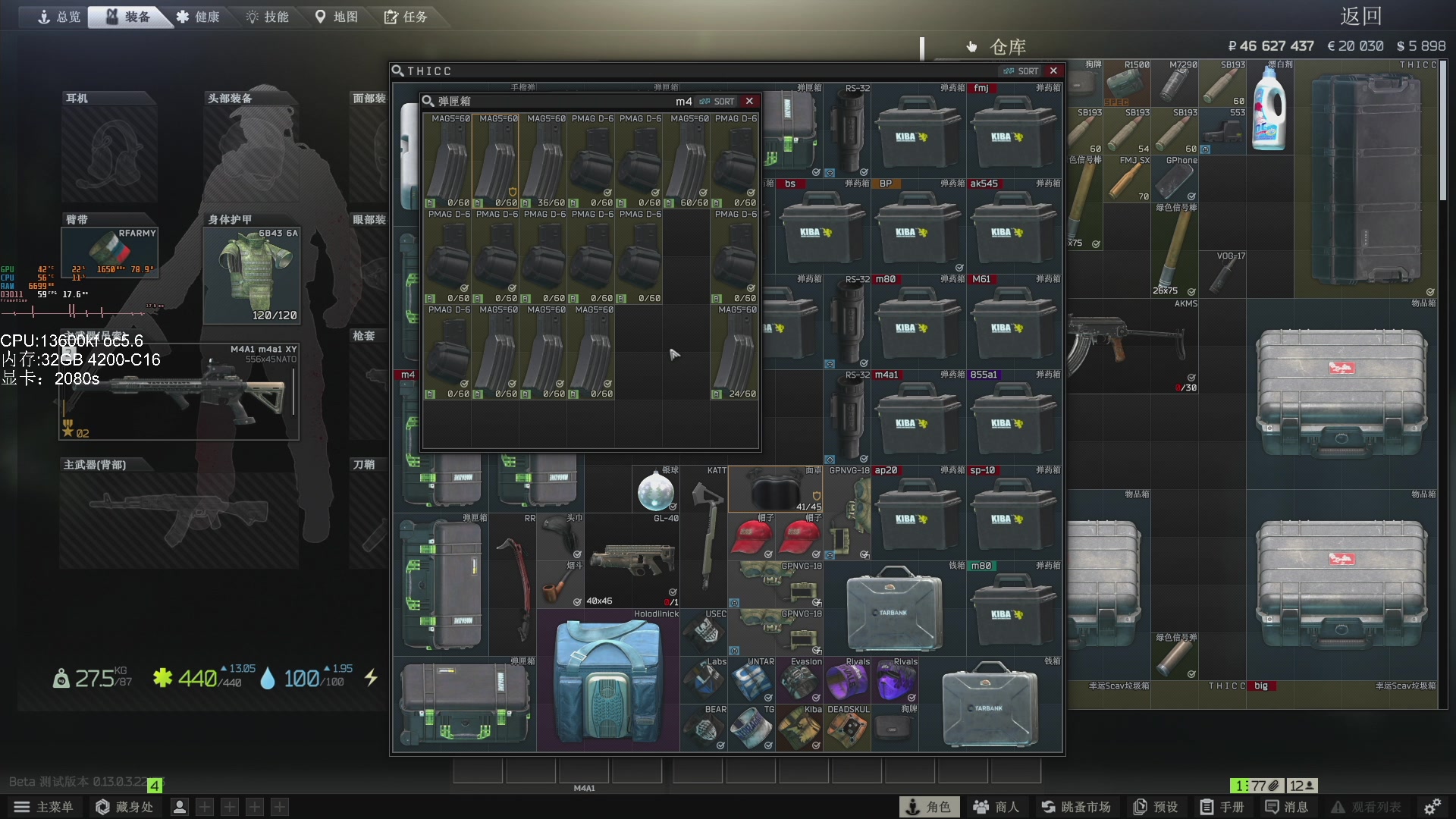Select the R1500 rangefinder in stash
Image resolution: width=1456 pixels, height=819 pixels.
coord(1127,83)
